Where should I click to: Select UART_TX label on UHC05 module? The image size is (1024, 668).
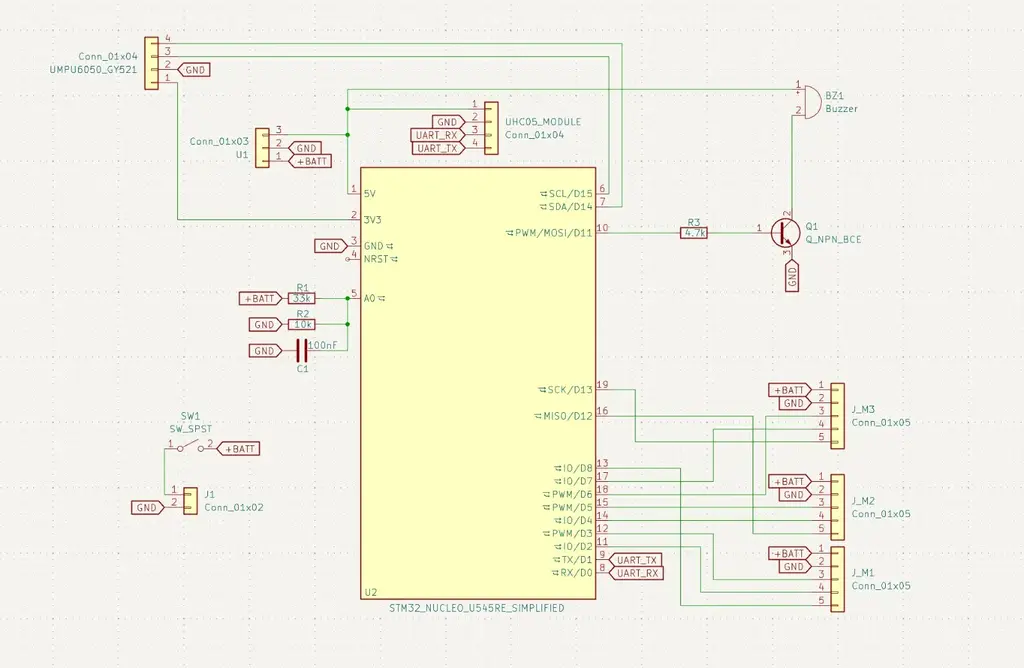click(437, 148)
